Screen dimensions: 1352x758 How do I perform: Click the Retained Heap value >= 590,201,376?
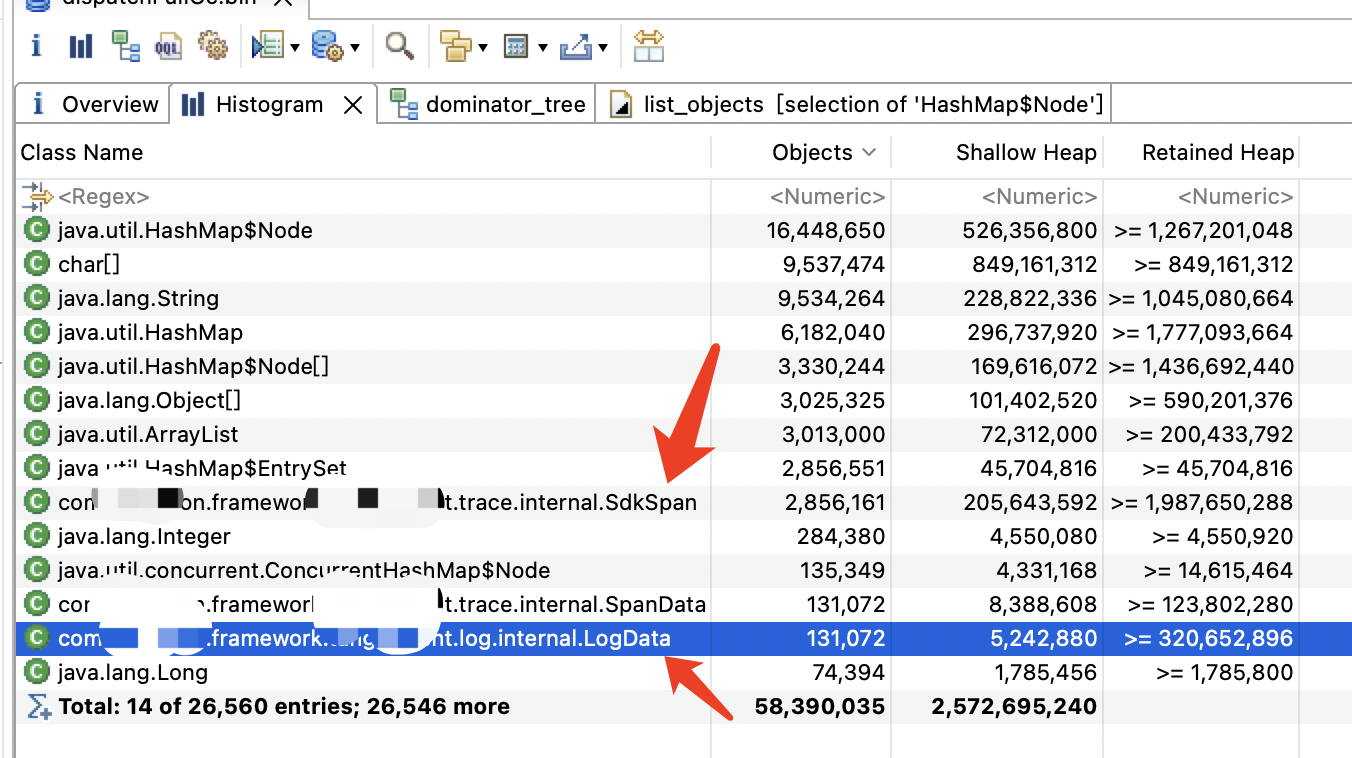click(1211, 400)
